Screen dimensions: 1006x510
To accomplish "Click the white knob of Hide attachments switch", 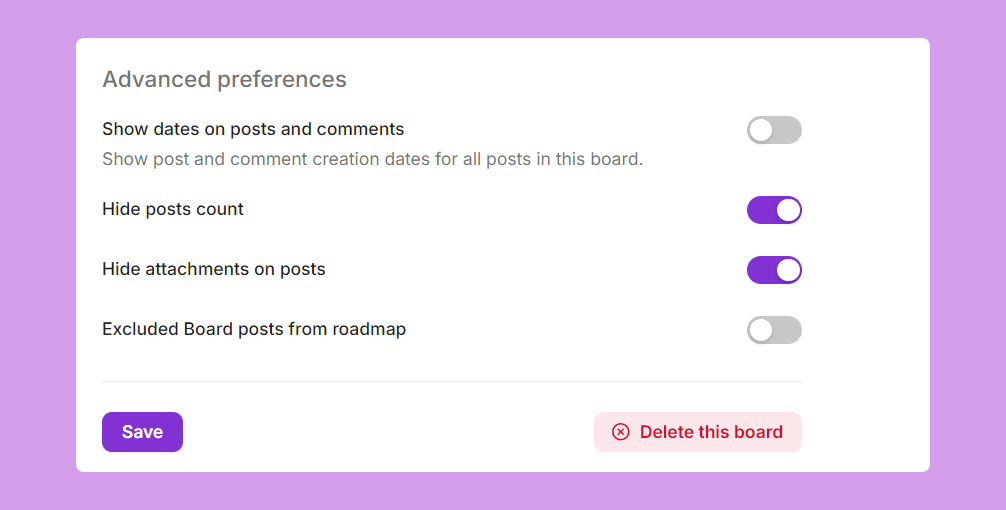I will click(788, 270).
